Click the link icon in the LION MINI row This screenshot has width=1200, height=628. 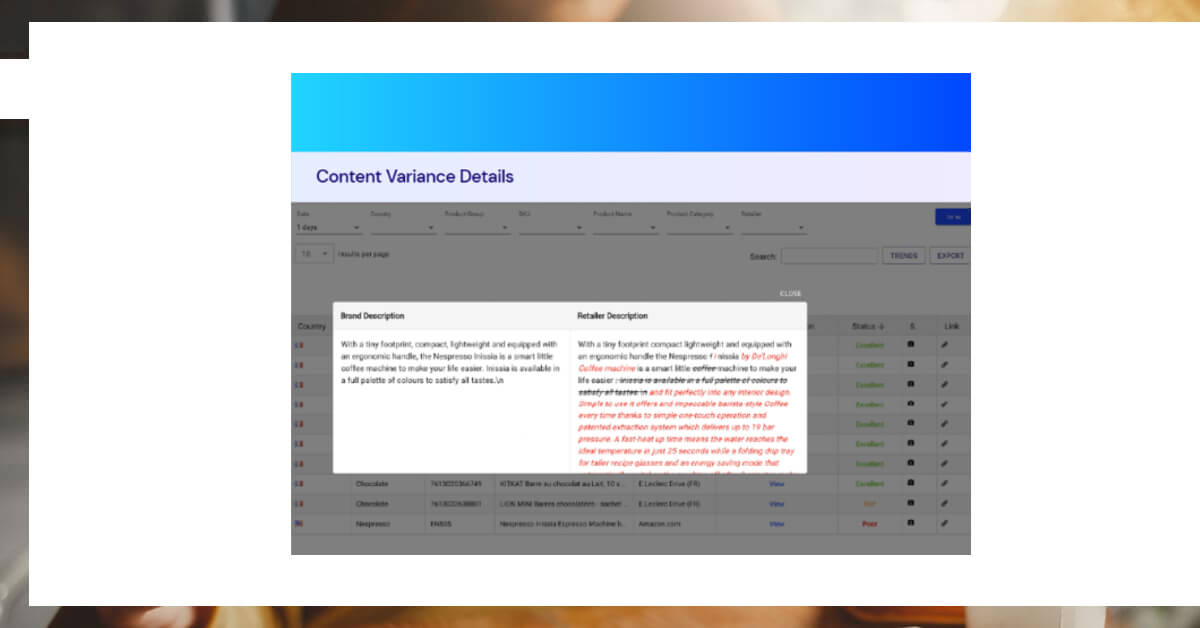click(944, 503)
